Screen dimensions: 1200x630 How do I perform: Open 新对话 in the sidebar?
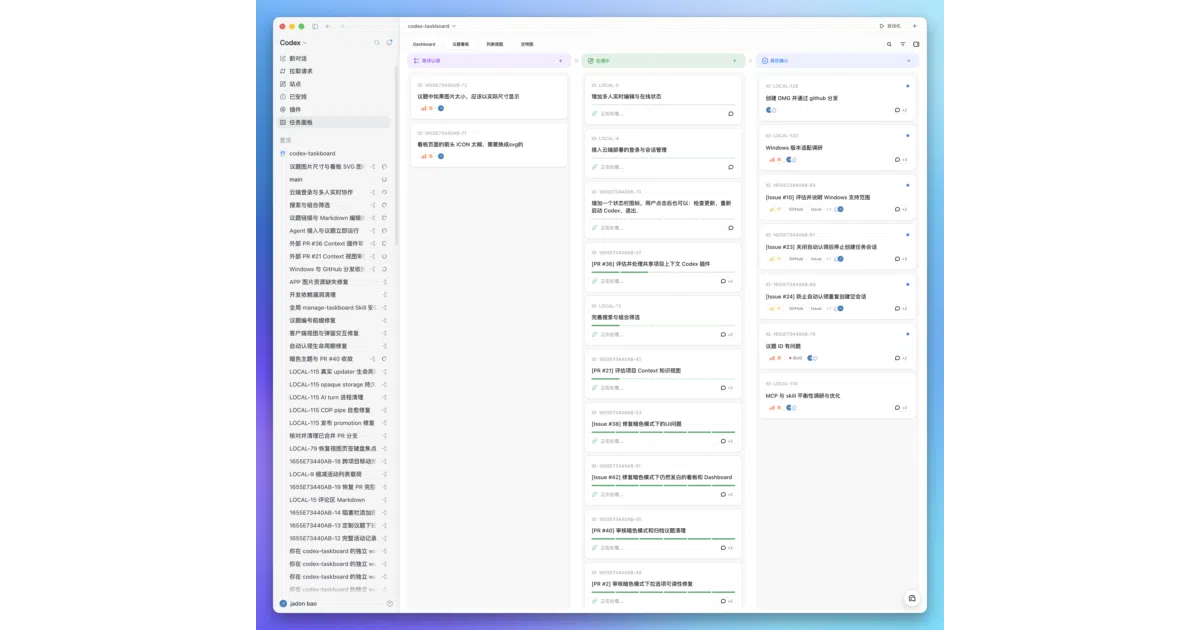[334, 58]
